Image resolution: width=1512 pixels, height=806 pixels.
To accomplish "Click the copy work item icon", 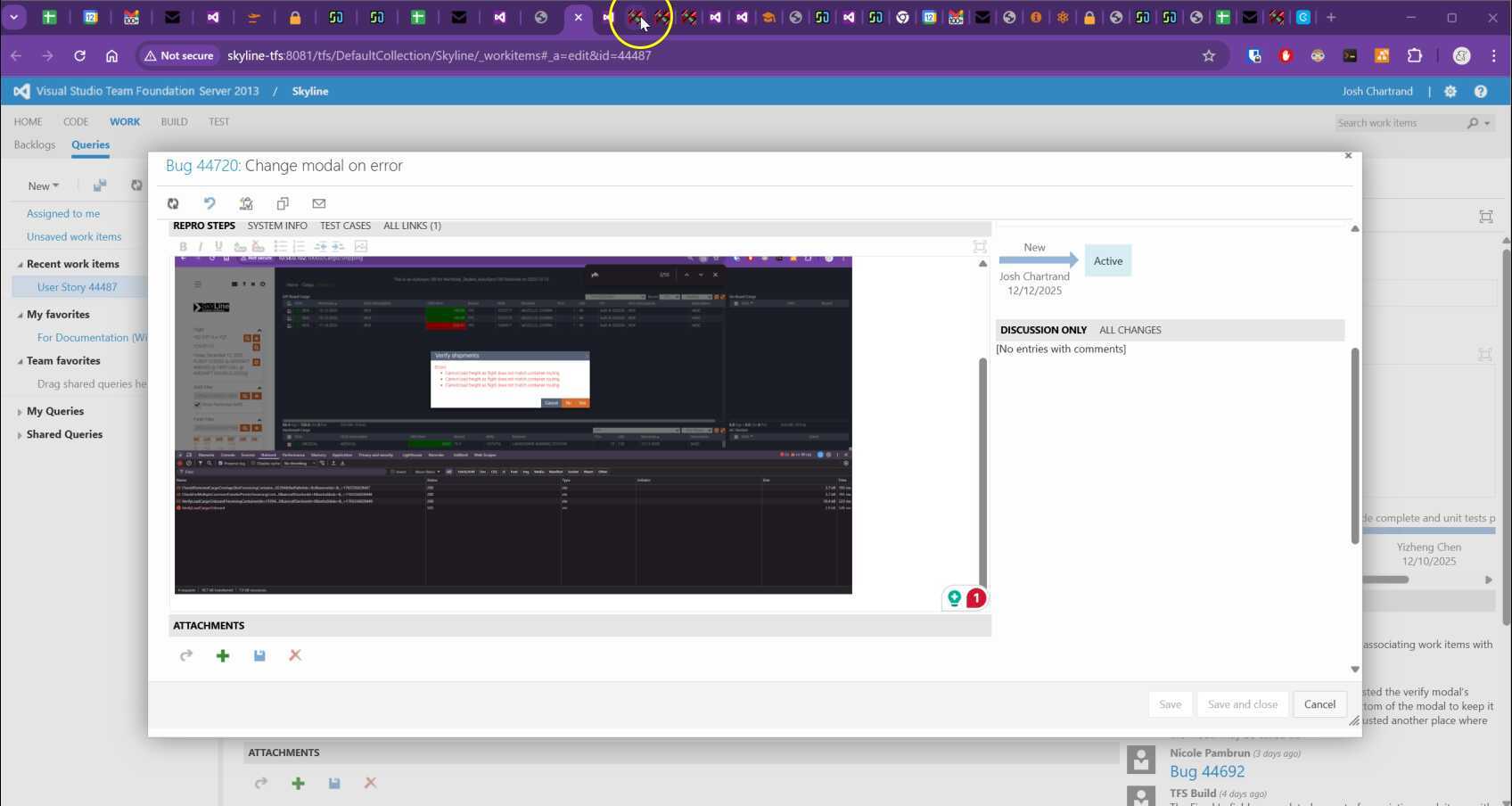I will click(x=283, y=204).
